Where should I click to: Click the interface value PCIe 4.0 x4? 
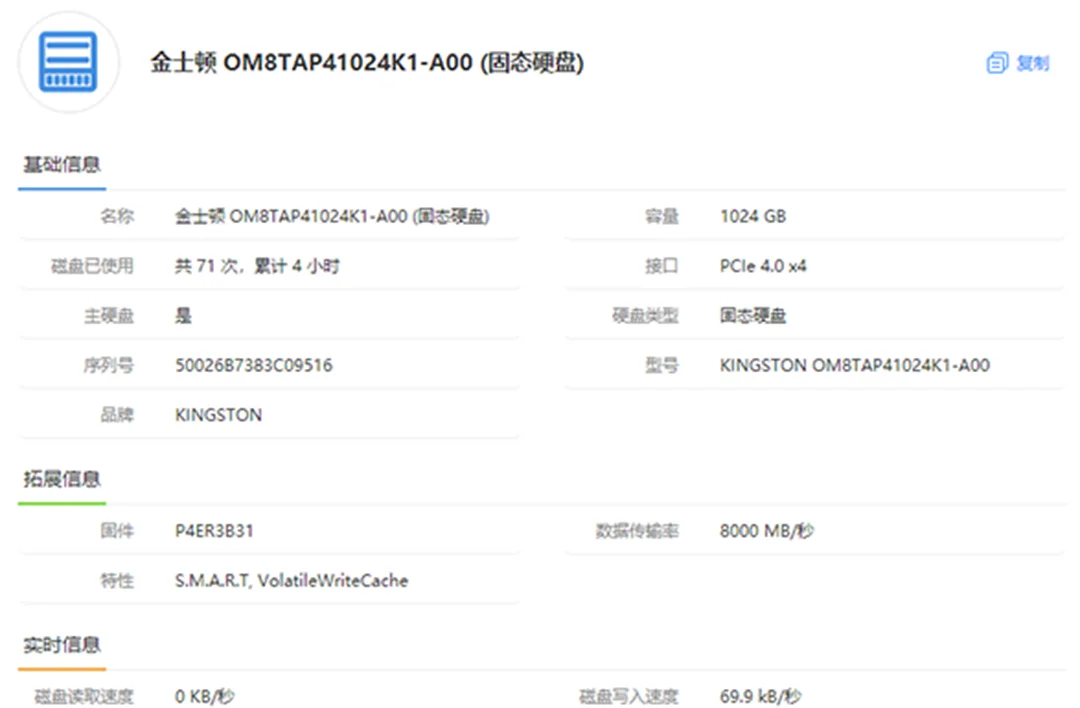click(763, 266)
